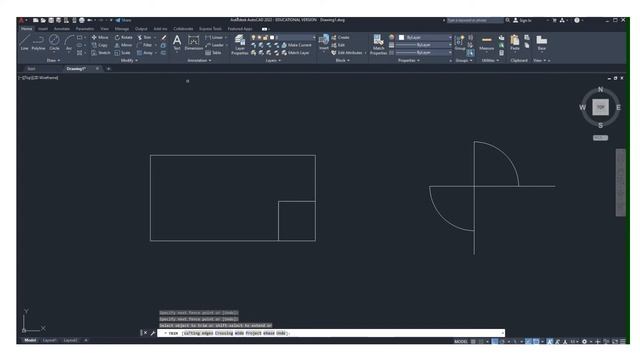This screenshot has height=360, width=640.
Task: Open the Manage ribbon tab
Action: (122, 29)
